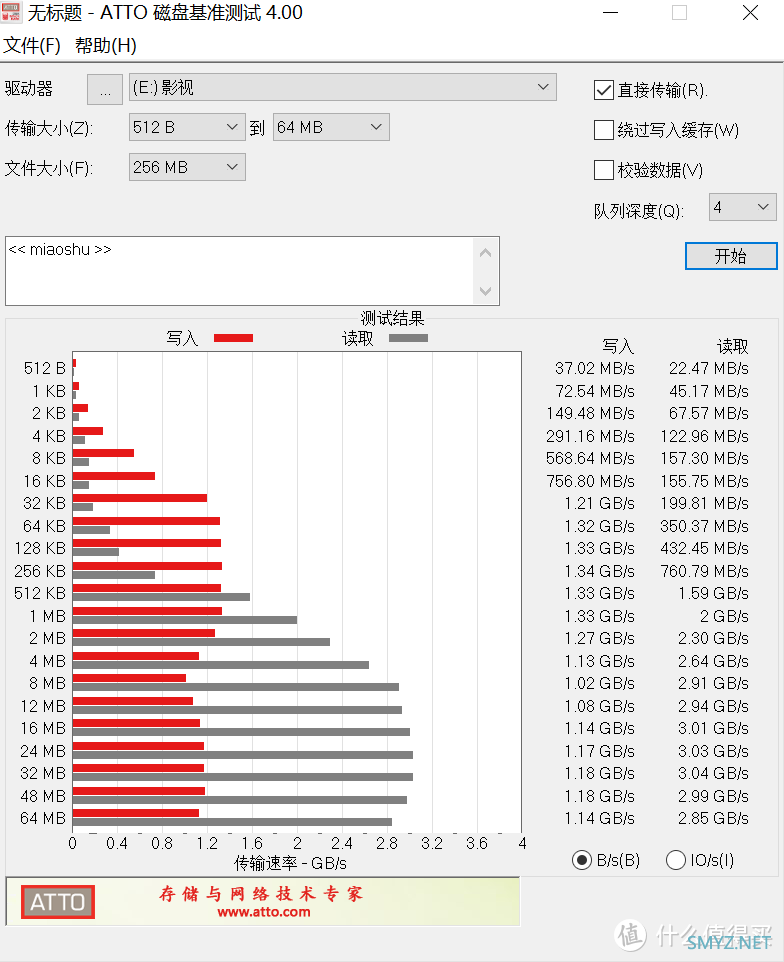Enable 绕过写入缓存 option
Screen dimensions: 784x962
point(604,130)
